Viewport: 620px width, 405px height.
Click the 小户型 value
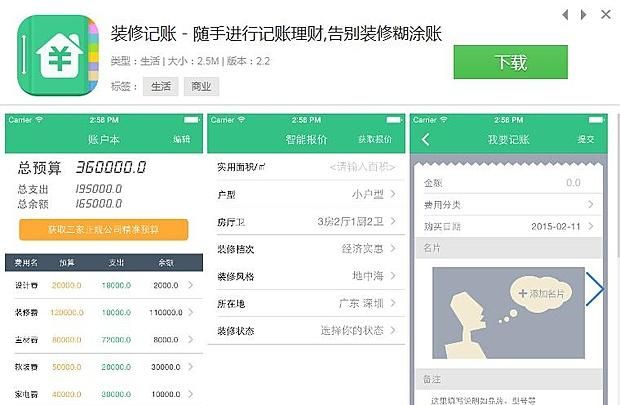coord(368,194)
